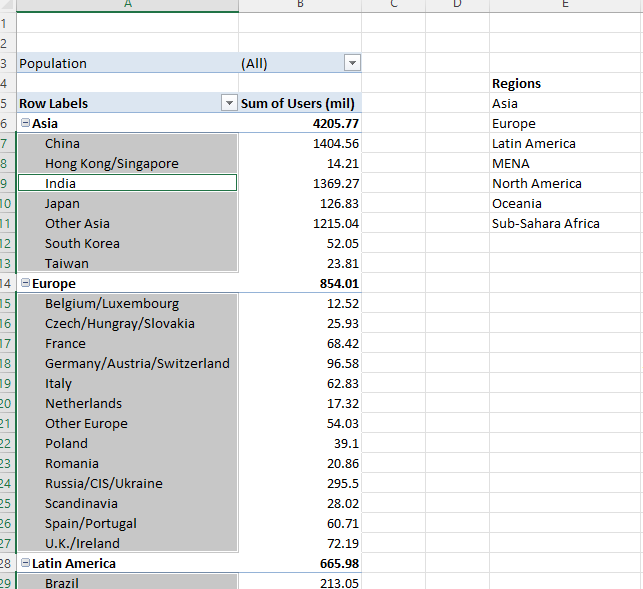The height and width of the screenshot is (589, 643).
Task: Select the Spain/Portugal cell
Action: pyautogui.click(x=128, y=523)
